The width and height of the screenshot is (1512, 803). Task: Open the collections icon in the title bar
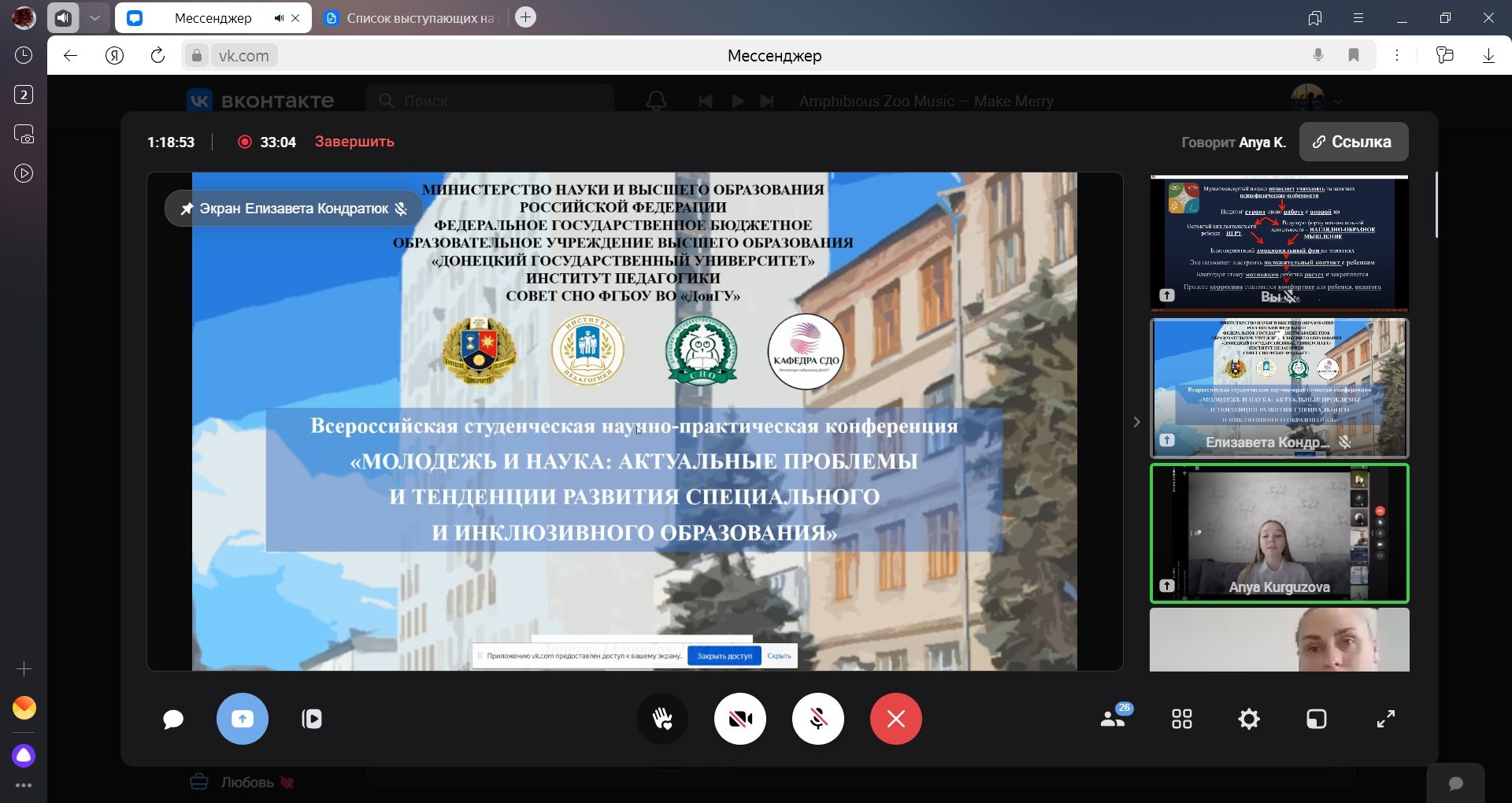point(1314,18)
